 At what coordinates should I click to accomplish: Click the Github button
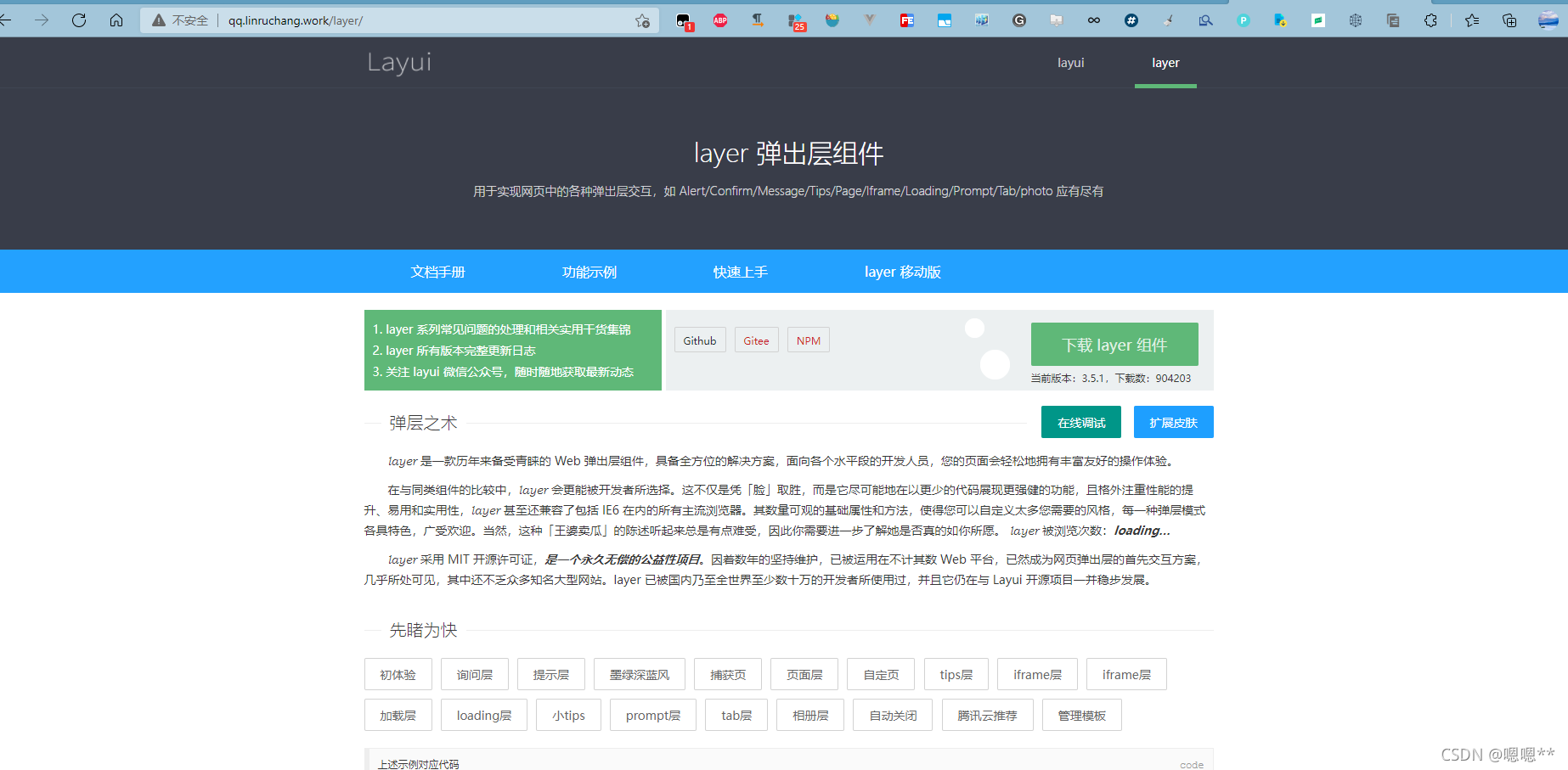coord(700,340)
